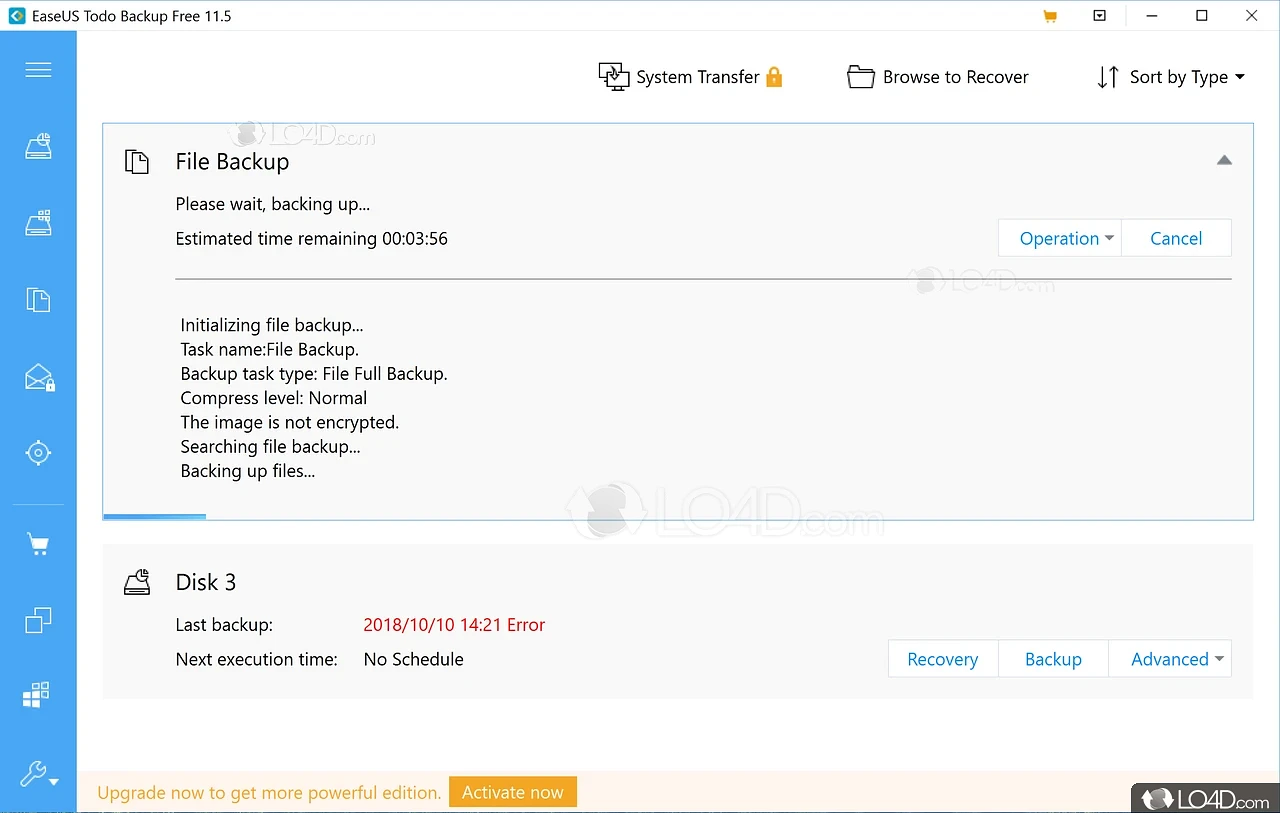
Task: Click the '2018/10/10 14:21 Error' status
Action: coord(454,625)
